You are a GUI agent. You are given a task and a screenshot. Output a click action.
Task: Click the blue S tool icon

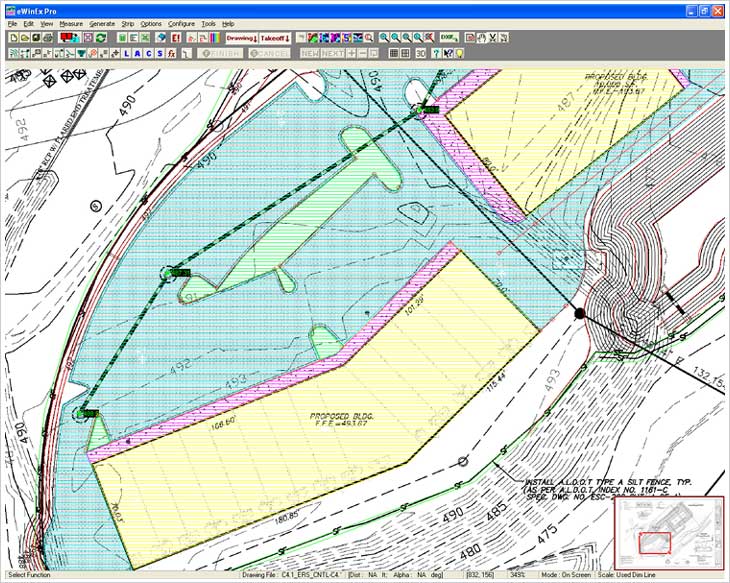click(160, 53)
